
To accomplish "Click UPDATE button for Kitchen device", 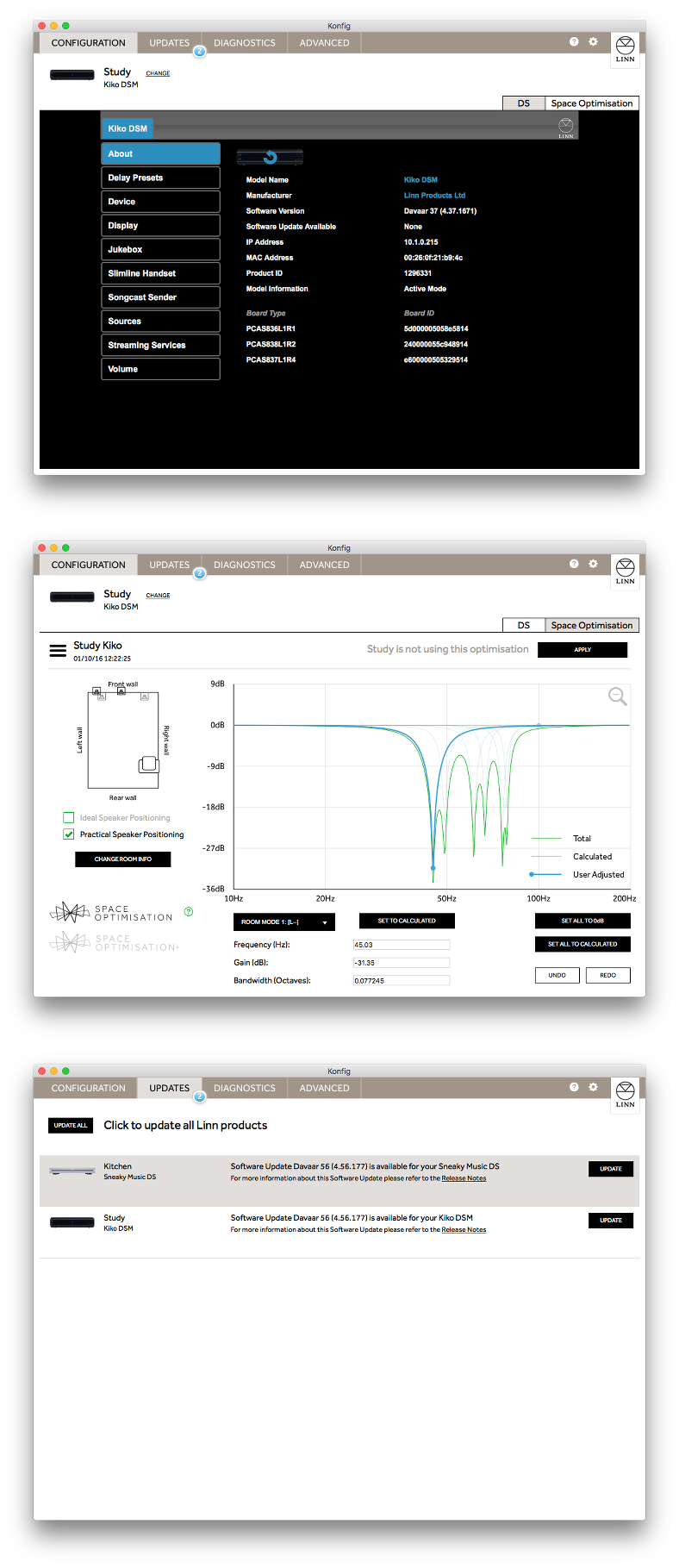I will [611, 1169].
